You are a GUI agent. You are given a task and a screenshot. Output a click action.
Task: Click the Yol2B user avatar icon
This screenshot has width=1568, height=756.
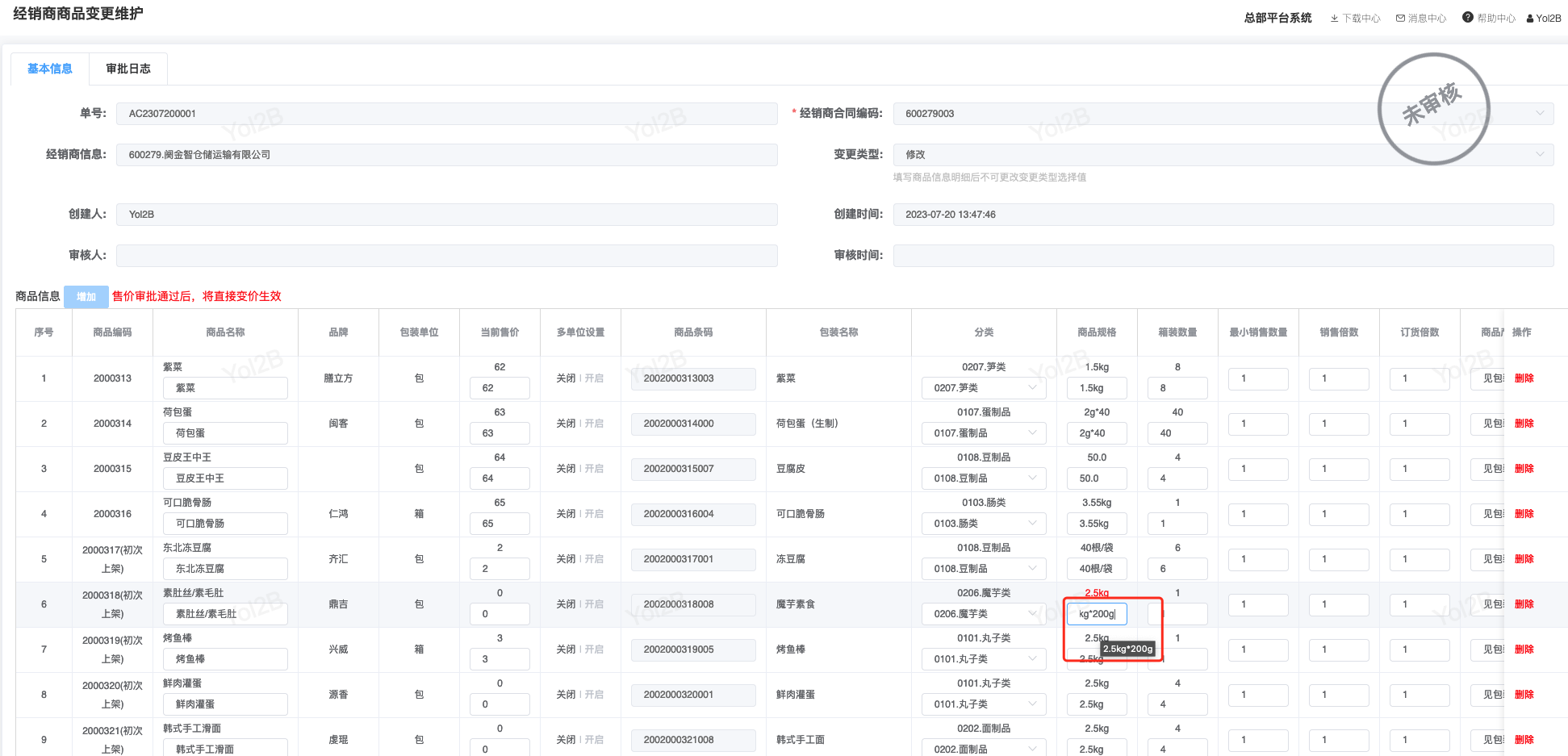pos(1530,19)
